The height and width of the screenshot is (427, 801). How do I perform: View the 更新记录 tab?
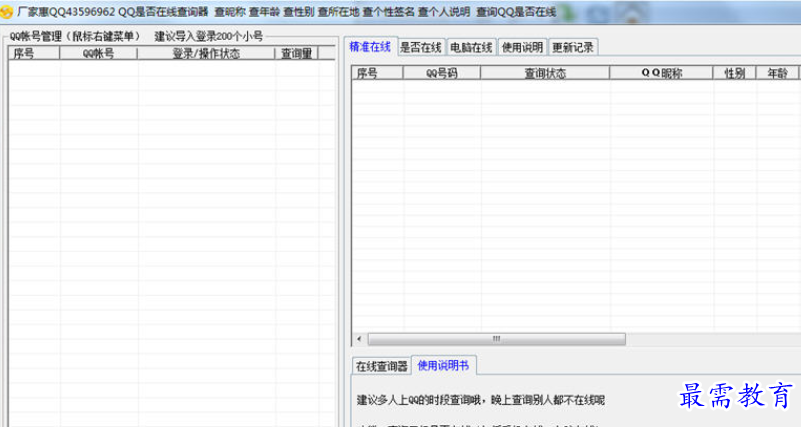[x=573, y=48]
